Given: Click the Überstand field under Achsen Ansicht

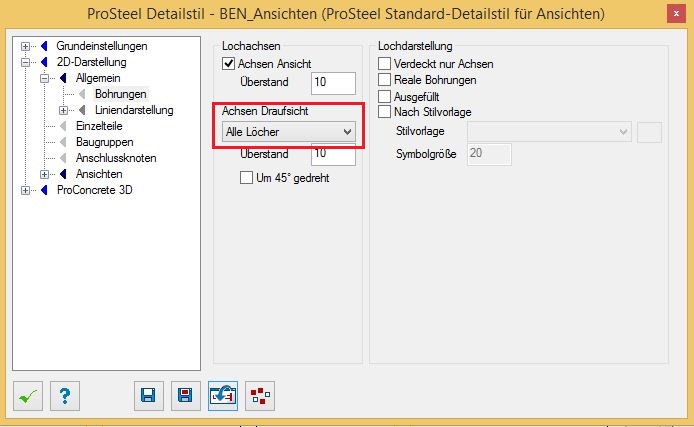Looking at the screenshot, I should pyautogui.click(x=333, y=83).
